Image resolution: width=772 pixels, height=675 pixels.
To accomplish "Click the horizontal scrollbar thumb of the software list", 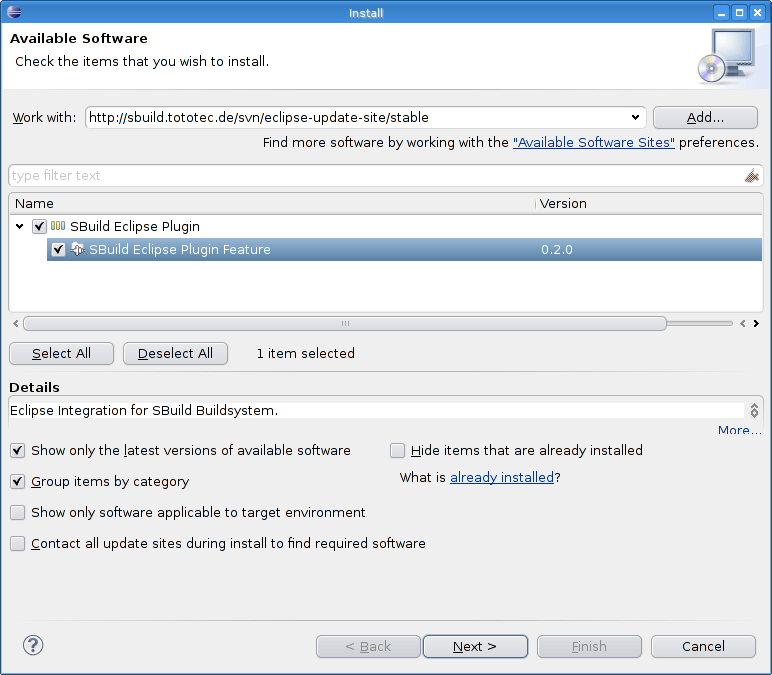I will pos(345,323).
